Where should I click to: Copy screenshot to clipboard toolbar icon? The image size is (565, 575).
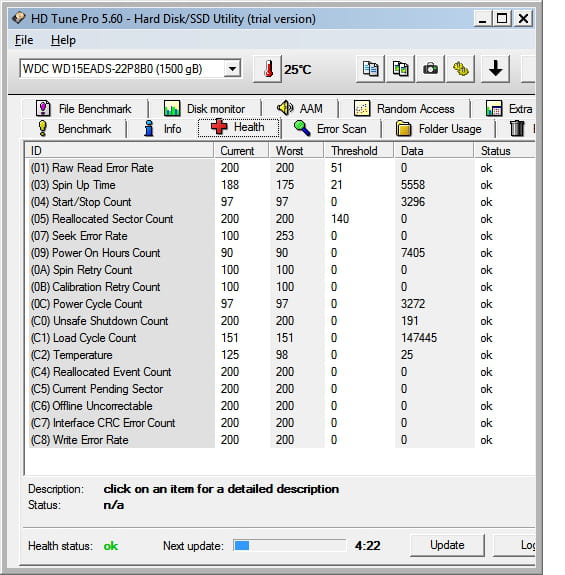pos(400,69)
